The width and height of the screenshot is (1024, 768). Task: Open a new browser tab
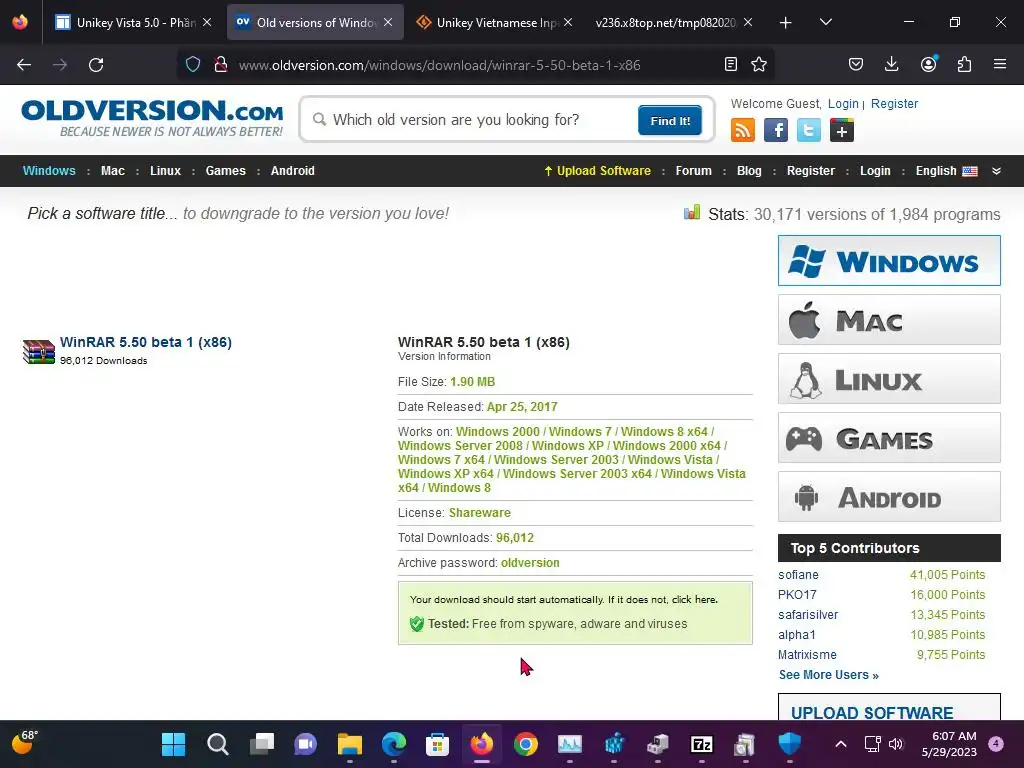tap(786, 23)
